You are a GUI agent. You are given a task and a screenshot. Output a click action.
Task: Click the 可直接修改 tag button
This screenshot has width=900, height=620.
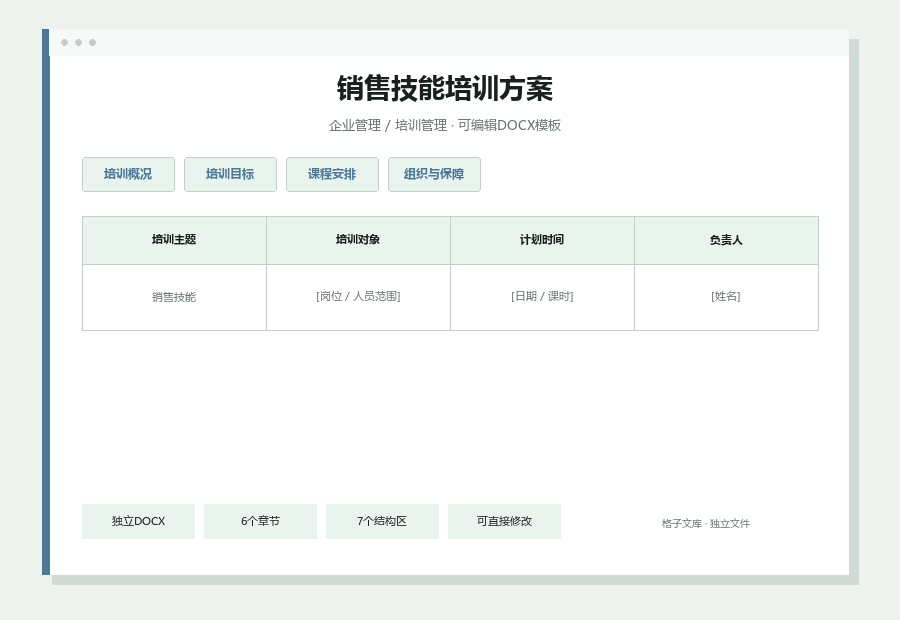point(504,521)
